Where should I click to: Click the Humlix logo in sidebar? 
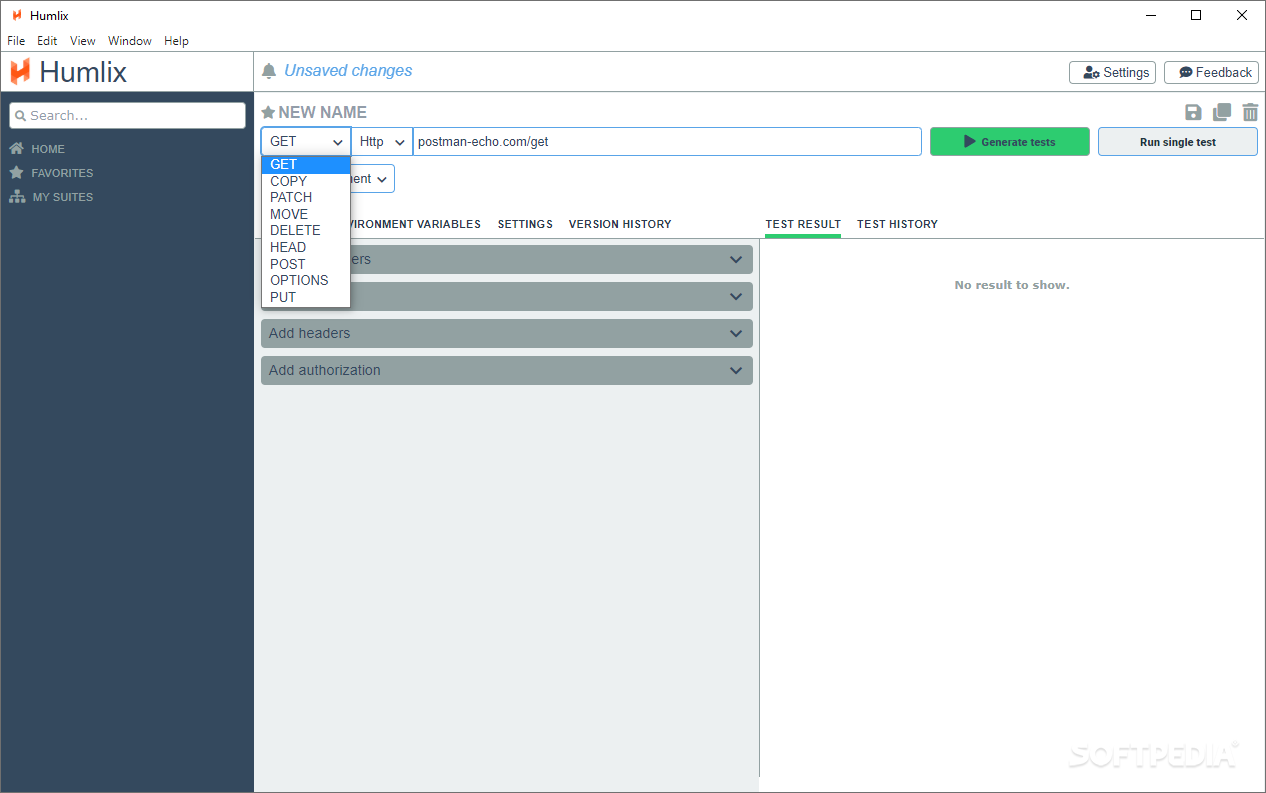(68, 72)
